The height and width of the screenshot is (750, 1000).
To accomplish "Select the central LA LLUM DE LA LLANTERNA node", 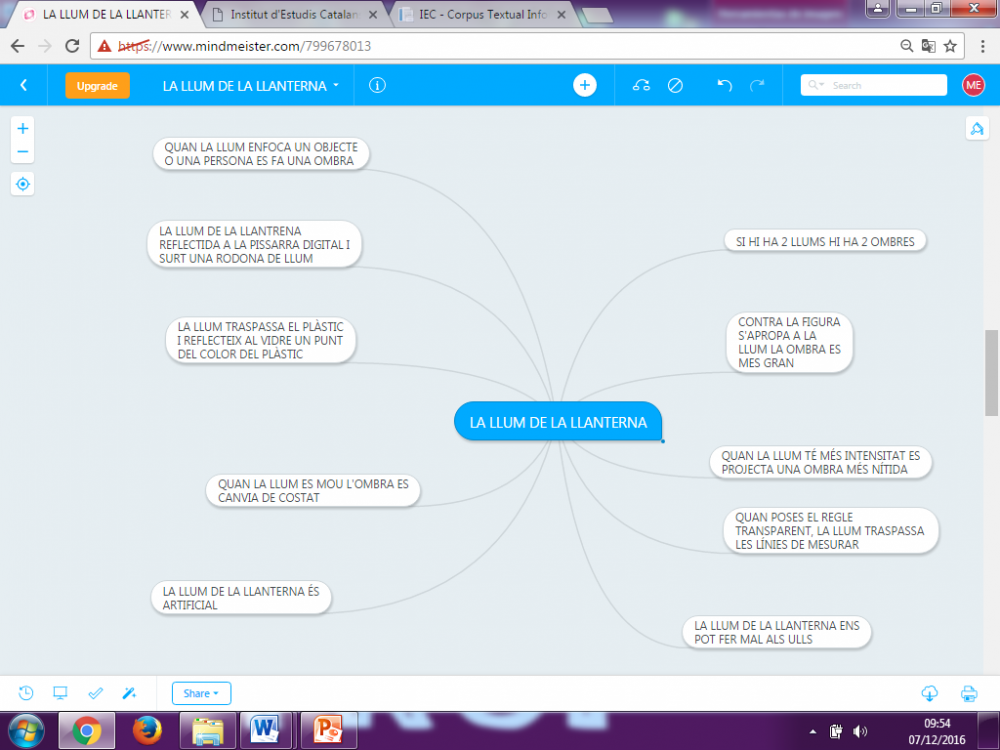I will (x=558, y=422).
